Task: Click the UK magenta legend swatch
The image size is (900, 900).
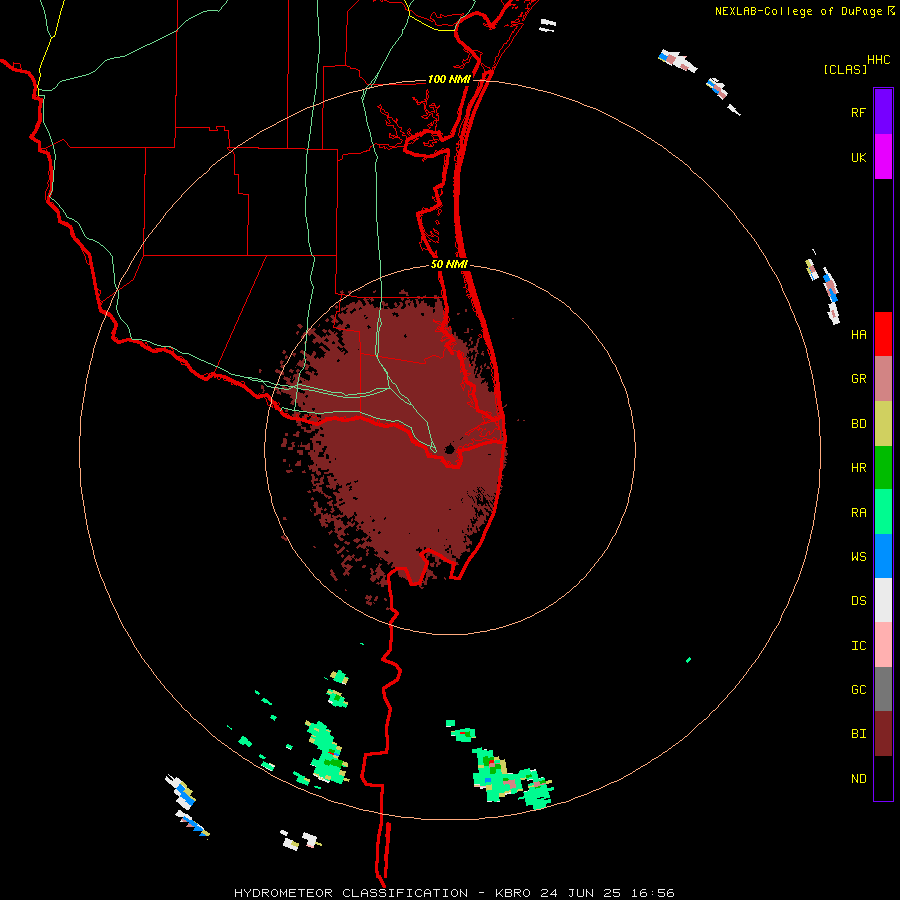Action: (883, 156)
